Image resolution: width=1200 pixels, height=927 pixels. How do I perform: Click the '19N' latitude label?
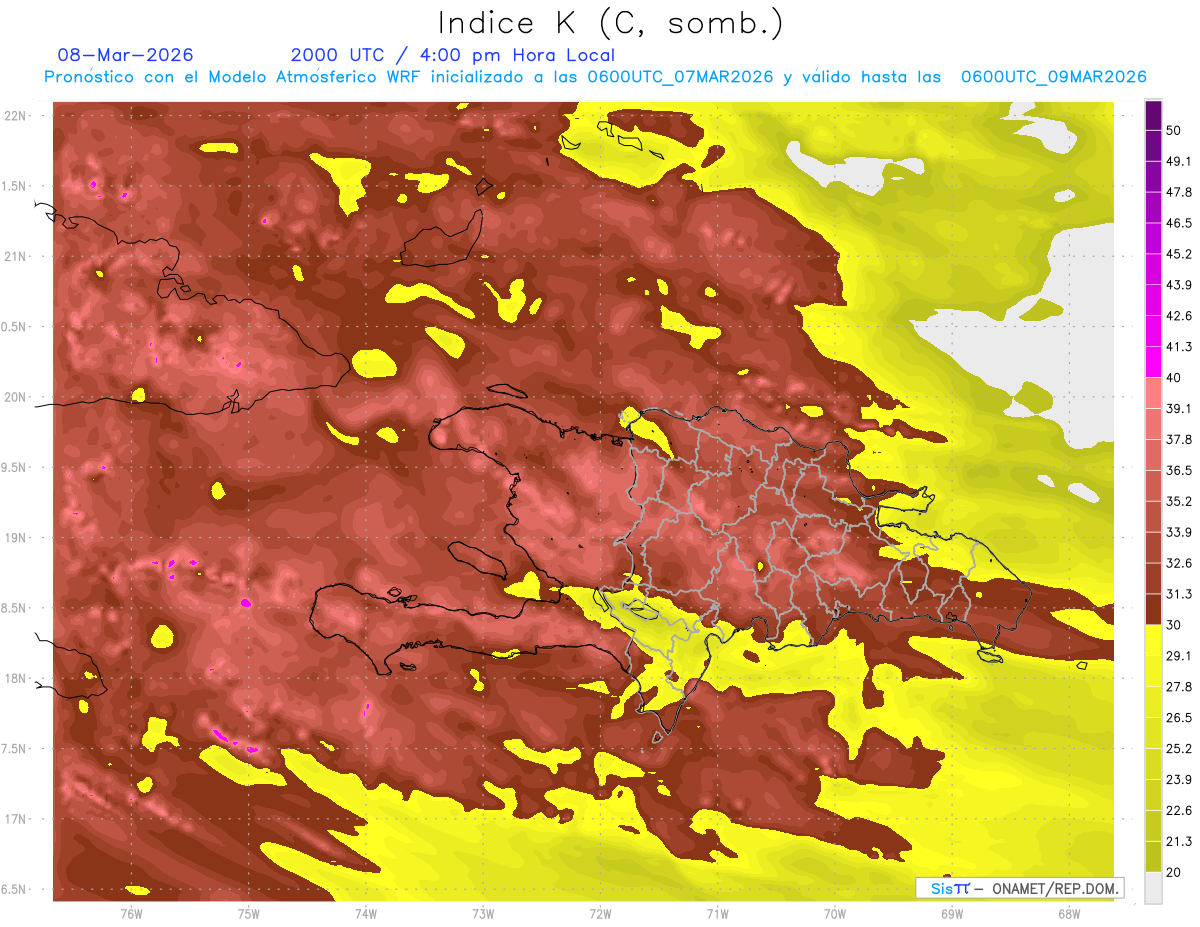click(x=17, y=537)
